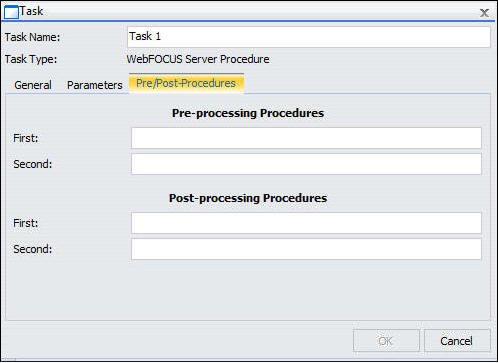Focus the first pre-processing procedure field
498x363 pixels.
pos(306,138)
